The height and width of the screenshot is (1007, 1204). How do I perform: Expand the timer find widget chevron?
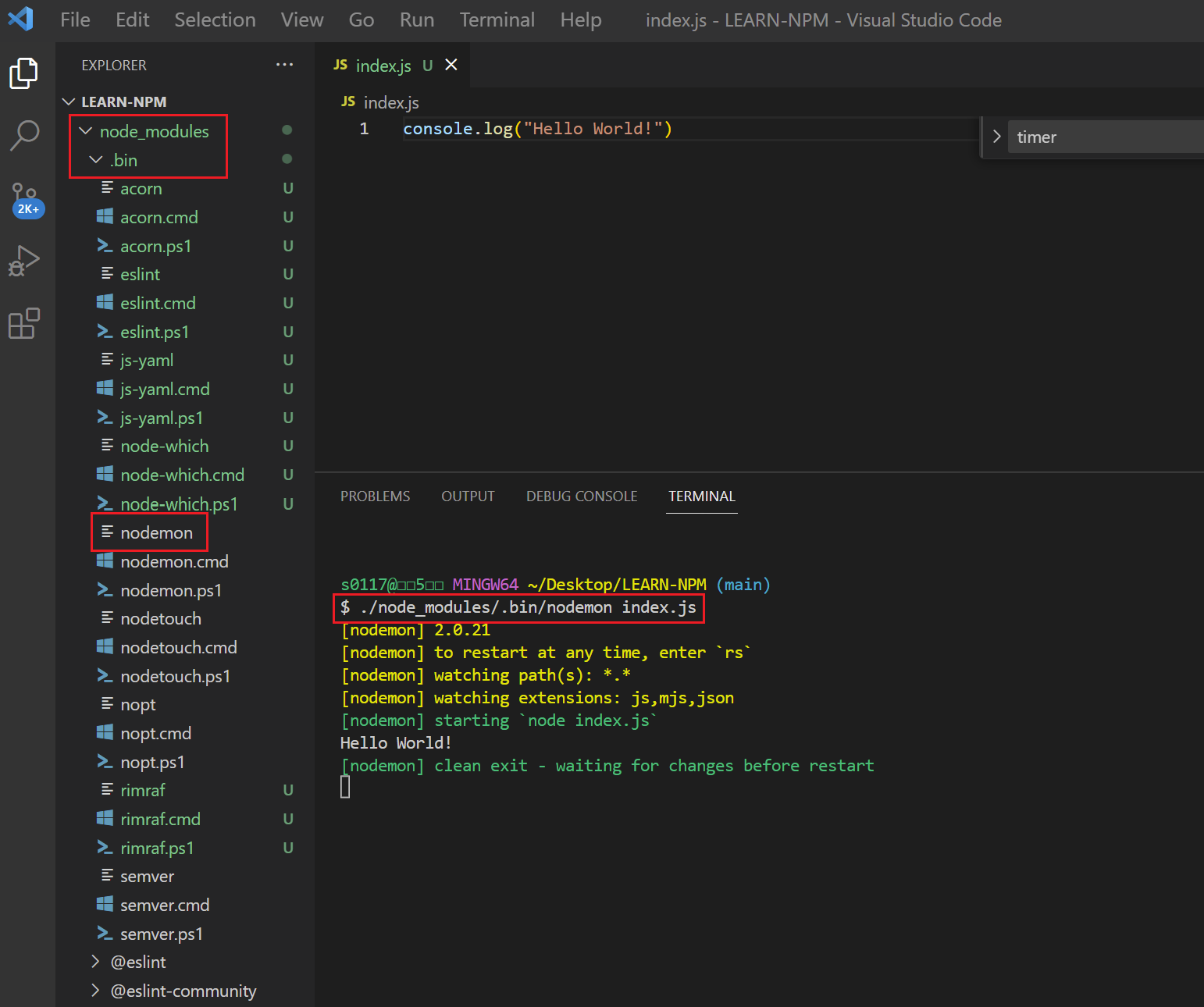[996, 137]
